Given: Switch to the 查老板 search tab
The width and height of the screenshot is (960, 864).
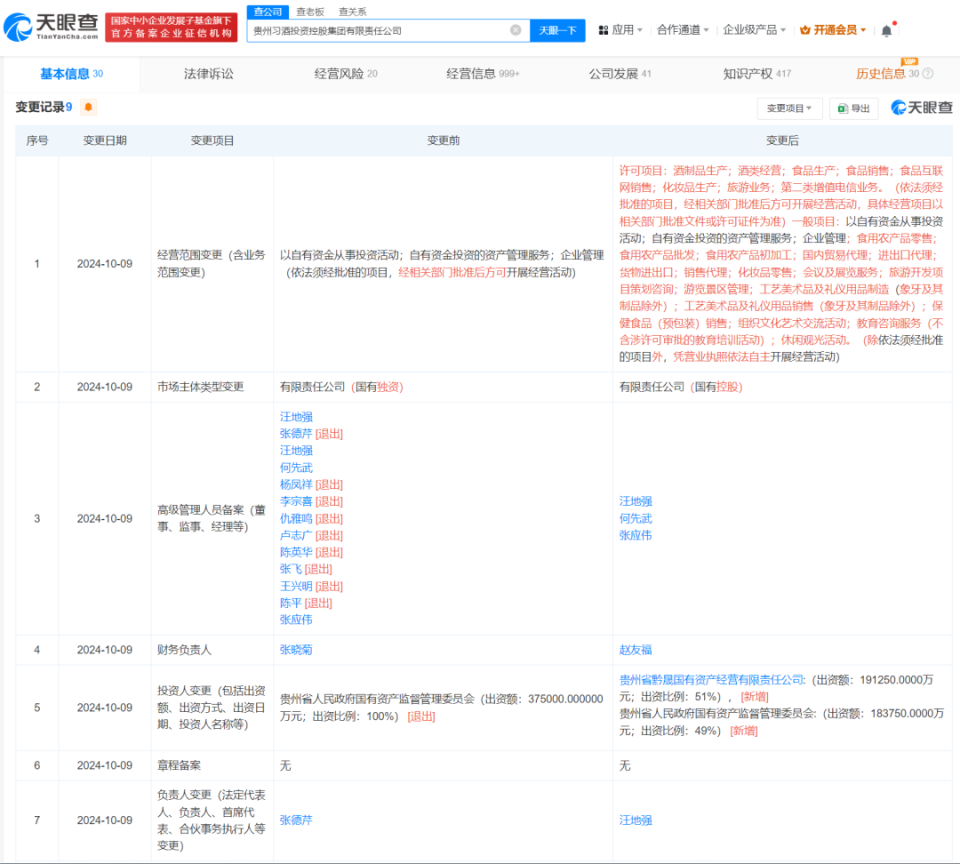Looking at the screenshot, I should coord(310,12).
